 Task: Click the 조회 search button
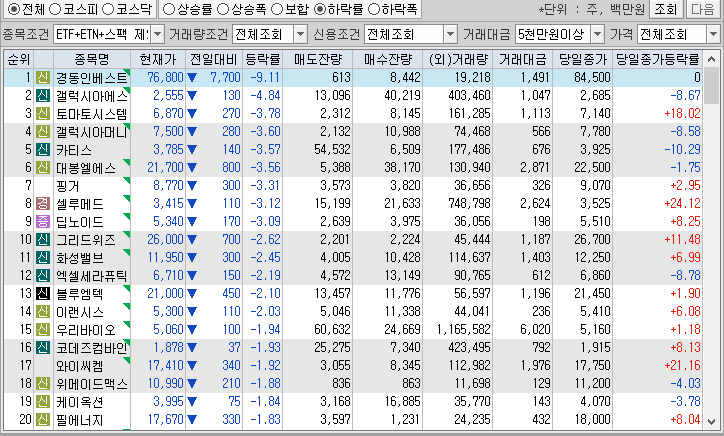(x=666, y=9)
